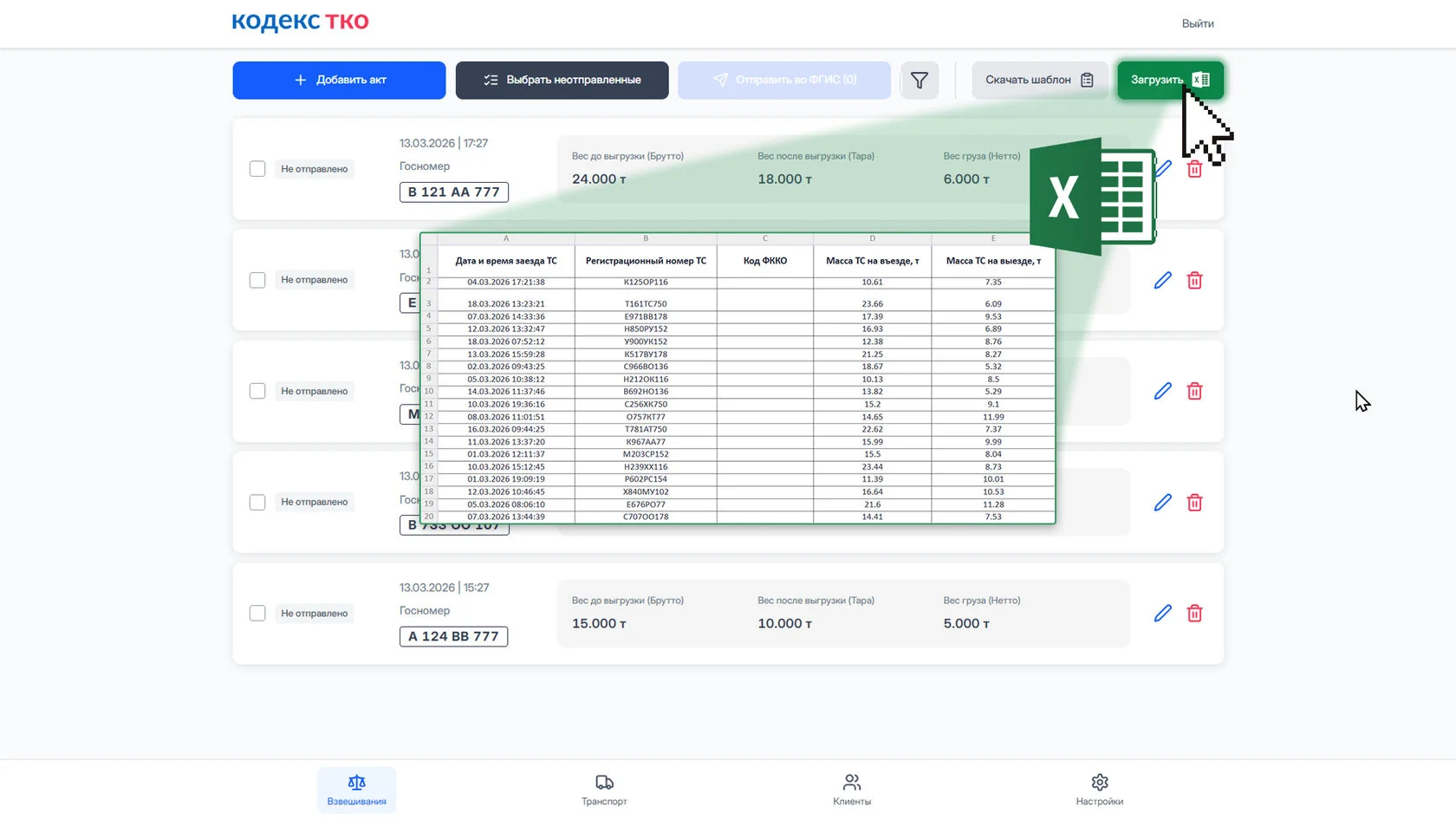Edit the third record with pencil icon

(x=1163, y=391)
